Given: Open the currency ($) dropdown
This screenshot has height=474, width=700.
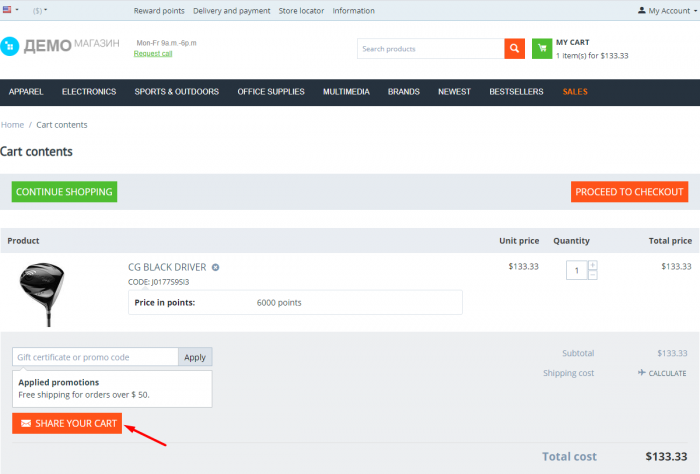Looking at the screenshot, I should [40, 10].
